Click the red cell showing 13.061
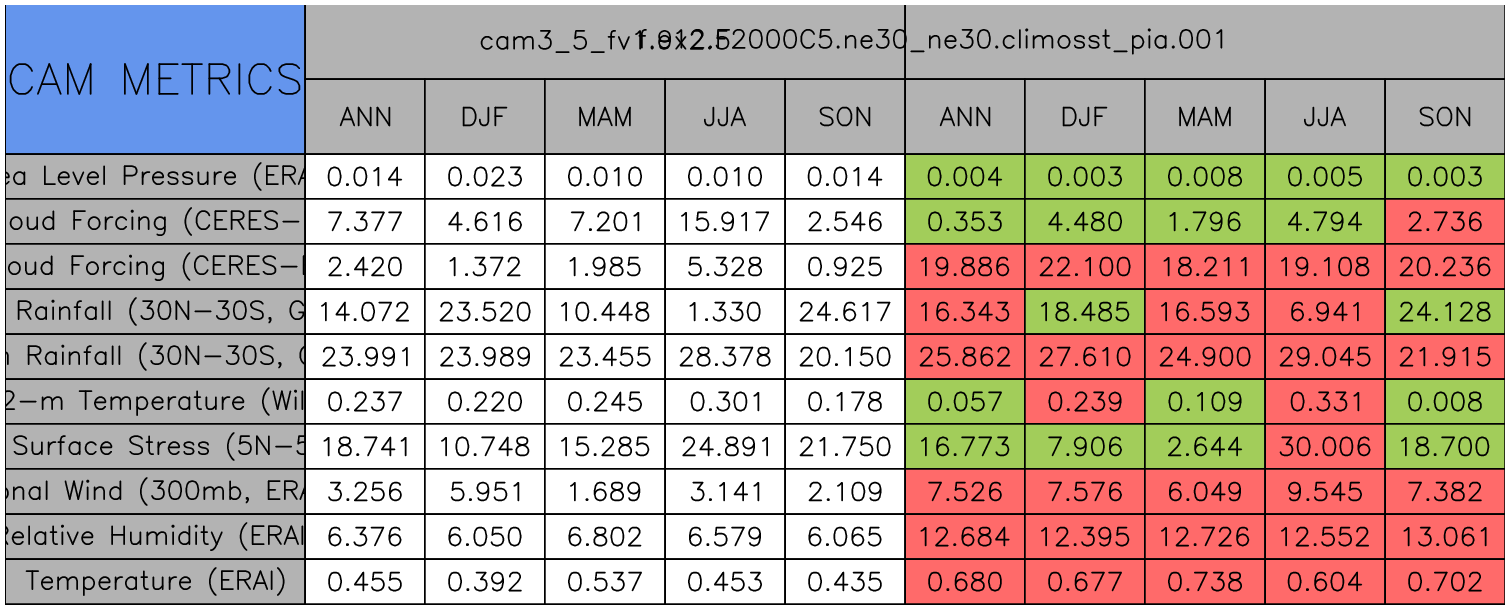The height and width of the screenshot is (610, 1510). (x=1445, y=536)
